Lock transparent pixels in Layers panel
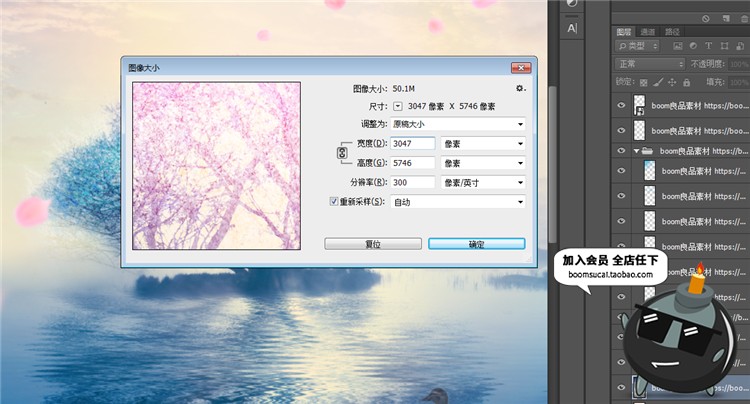The width and height of the screenshot is (750, 404). click(643, 83)
